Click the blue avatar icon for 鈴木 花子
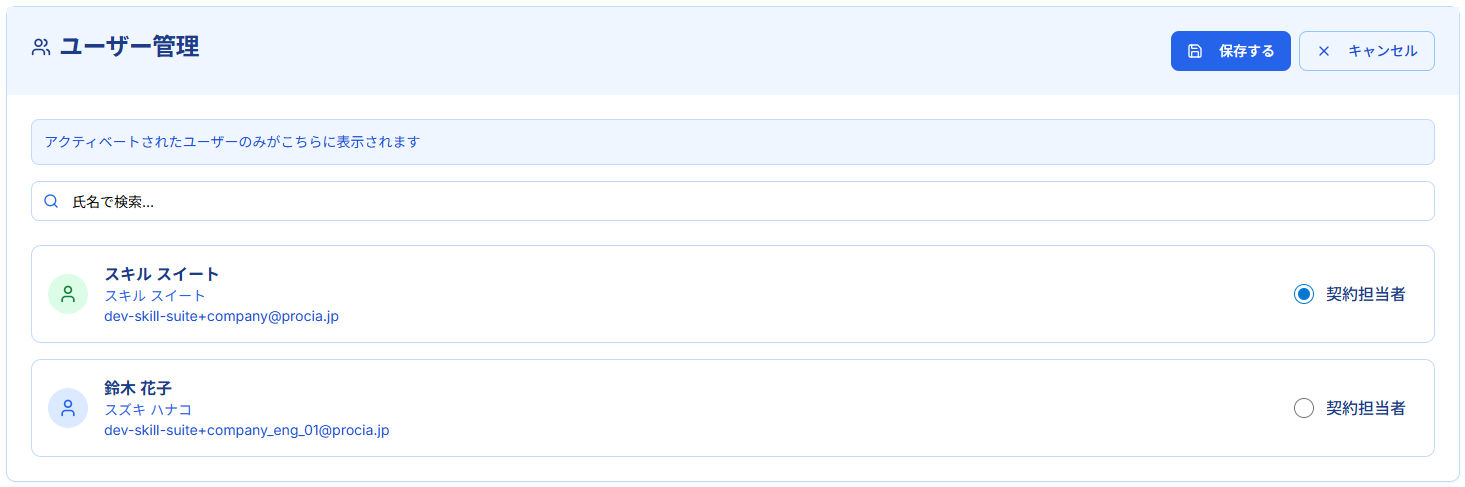This screenshot has width=1465, height=487. point(68,408)
